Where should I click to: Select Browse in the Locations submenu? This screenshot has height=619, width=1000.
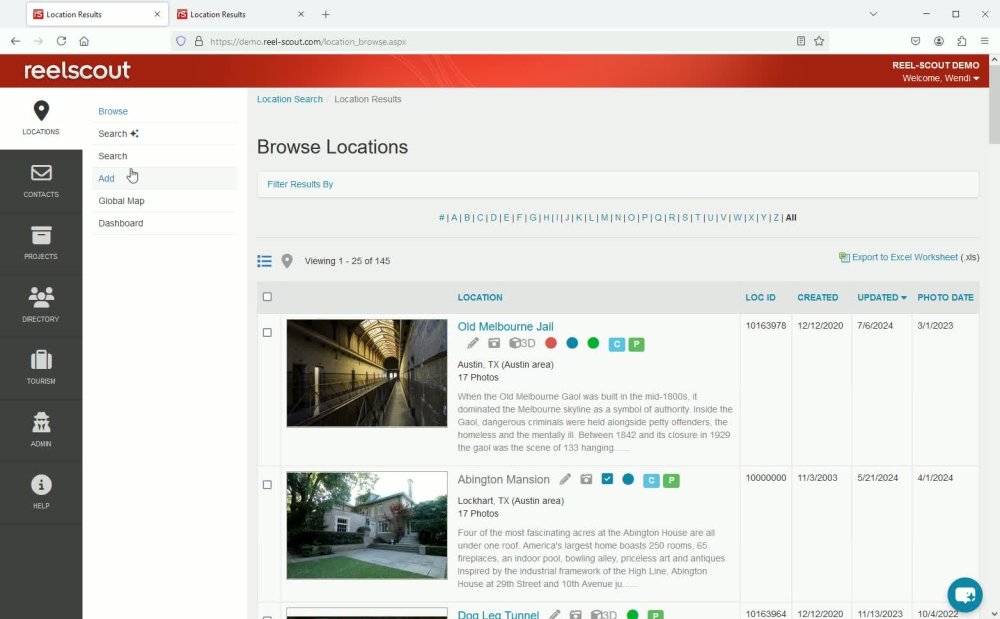point(113,111)
